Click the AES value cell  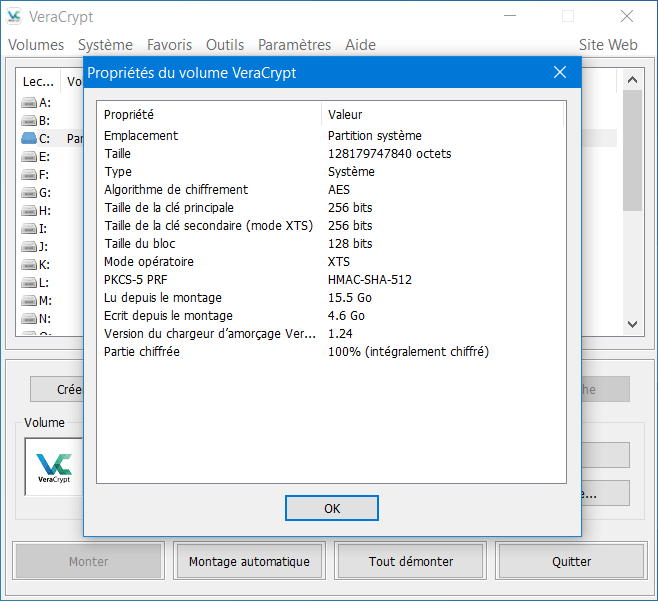click(339, 190)
